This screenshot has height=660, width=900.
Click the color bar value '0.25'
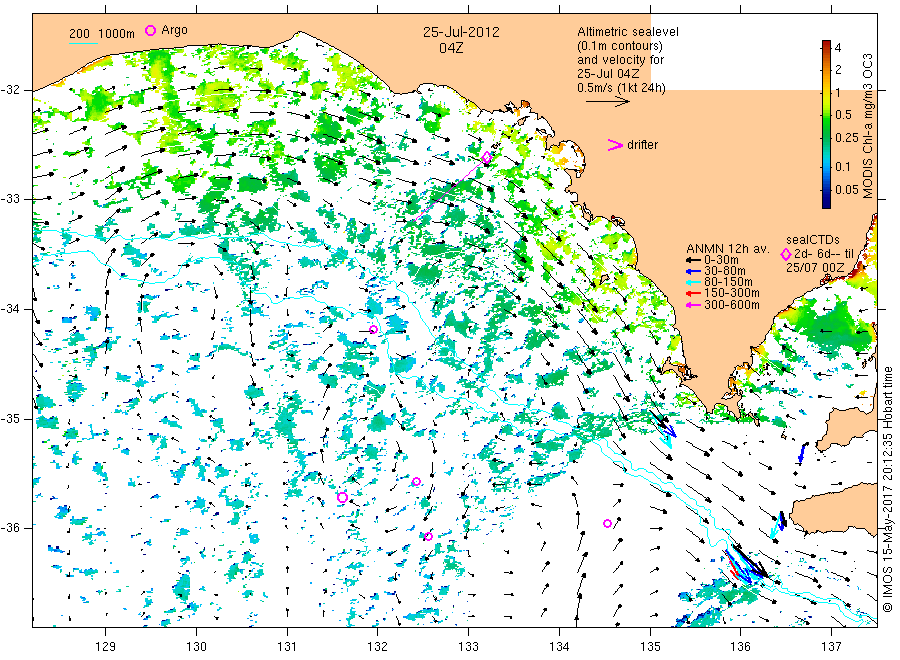click(x=847, y=138)
